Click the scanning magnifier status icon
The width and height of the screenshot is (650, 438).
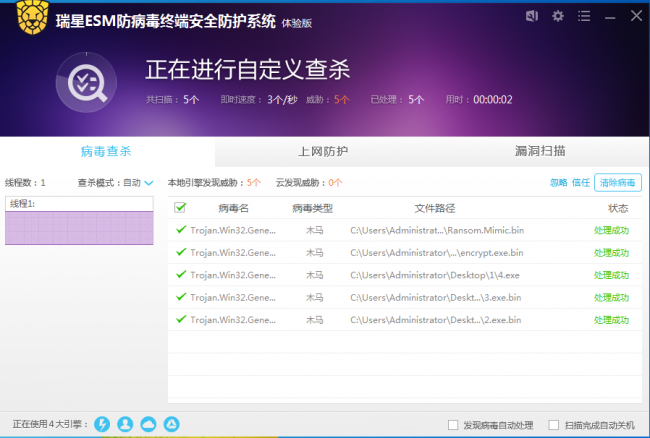pos(86,82)
